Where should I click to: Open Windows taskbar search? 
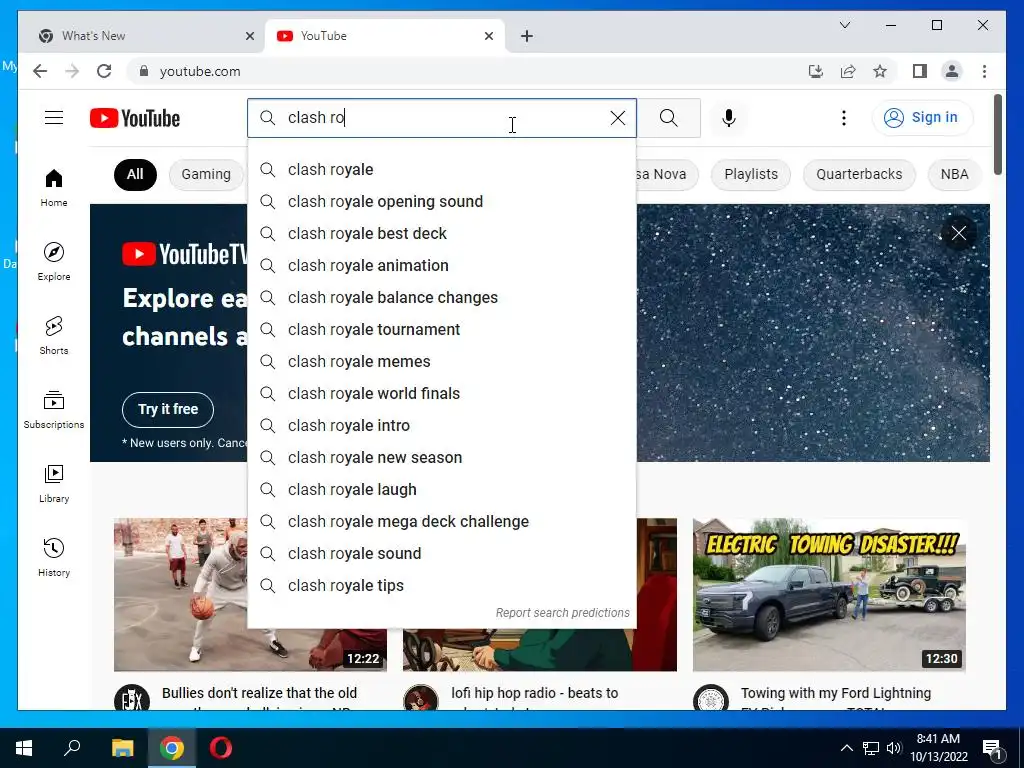click(72, 748)
